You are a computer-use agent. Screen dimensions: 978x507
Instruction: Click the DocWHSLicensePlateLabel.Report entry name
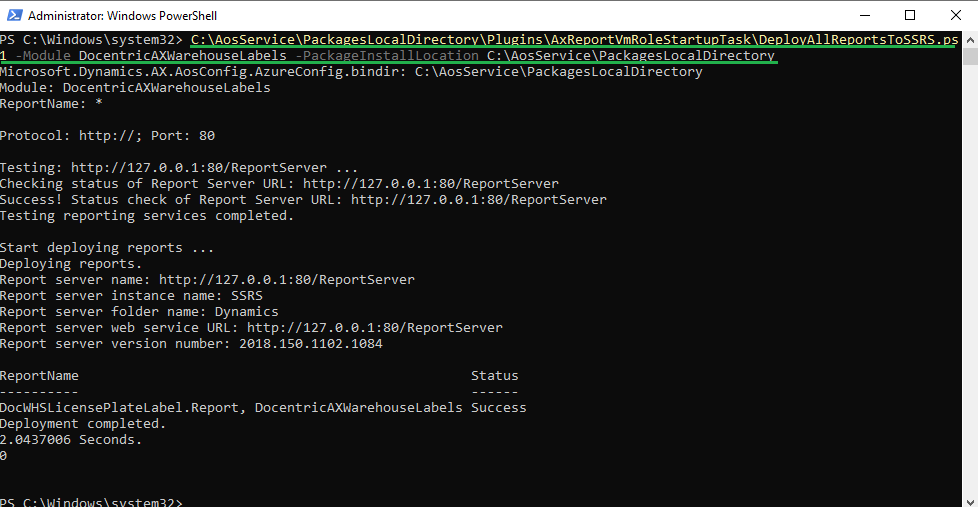(119, 408)
